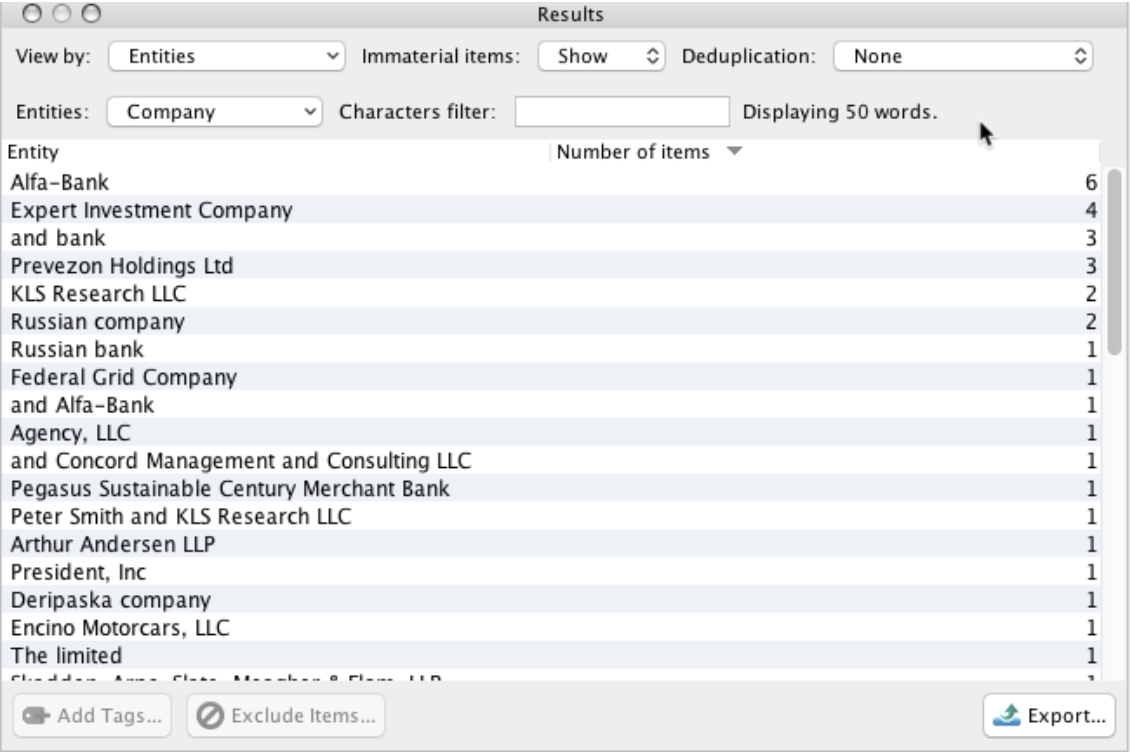Click the Displaying 50 words label

click(x=840, y=112)
